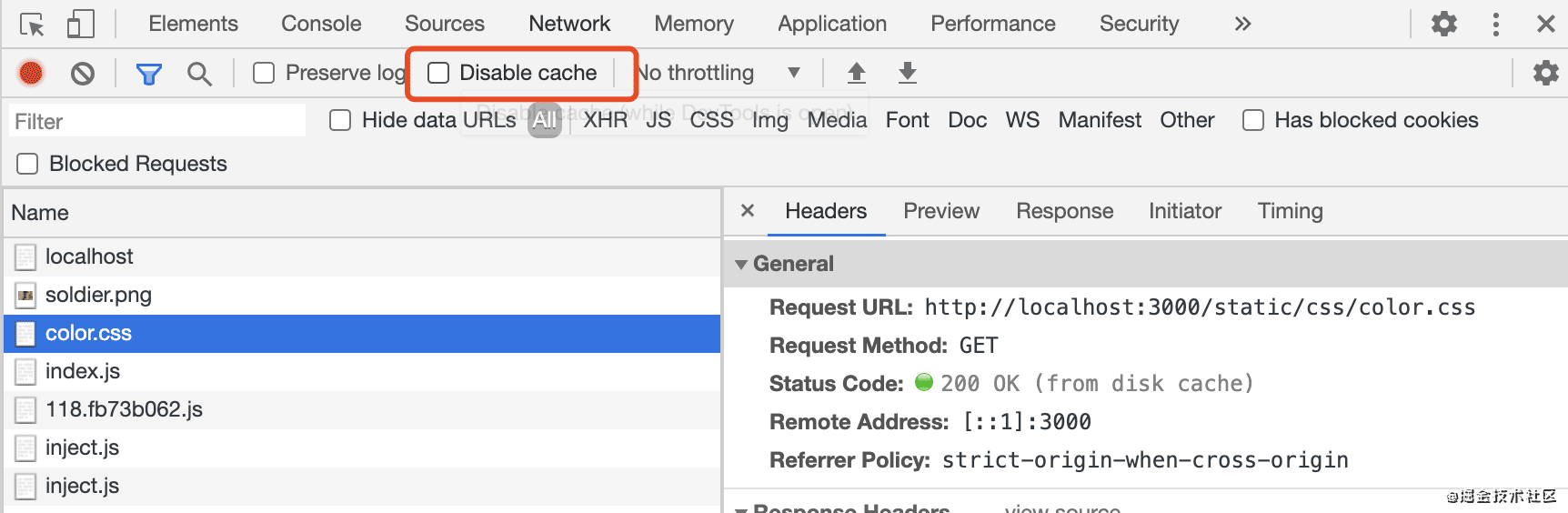This screenshot has width=1568, height=513.
Task: Show more tabs chevron
Action: (x=1242, y=24)
